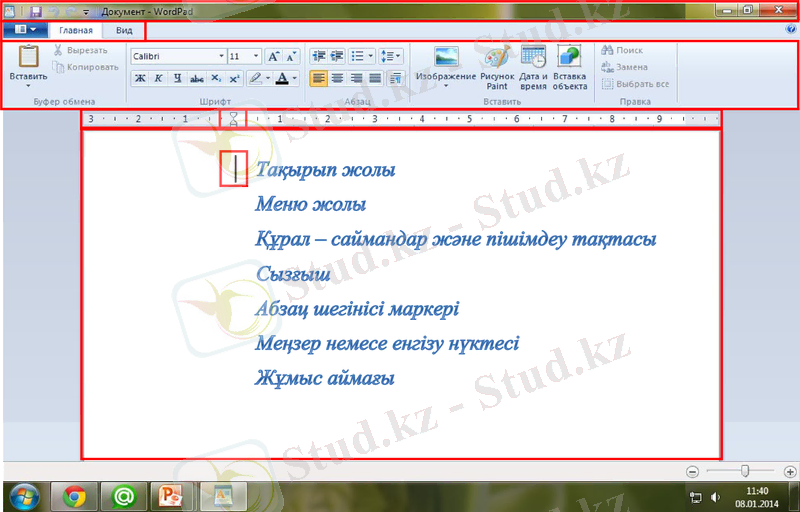Align text left

pyautogui.click(x=318, y=78)
